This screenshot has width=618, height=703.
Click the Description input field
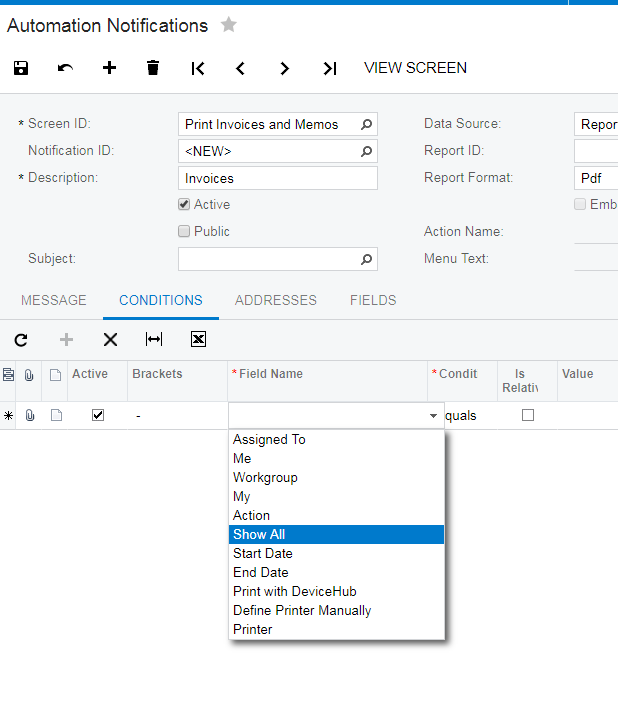coord(277,178)
